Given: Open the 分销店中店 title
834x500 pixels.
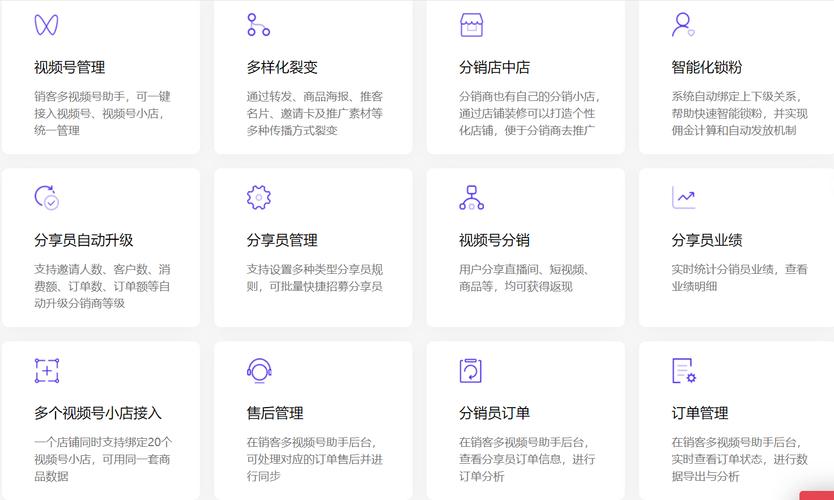Looking at the screenshot, I should click(x=494, y=68).
